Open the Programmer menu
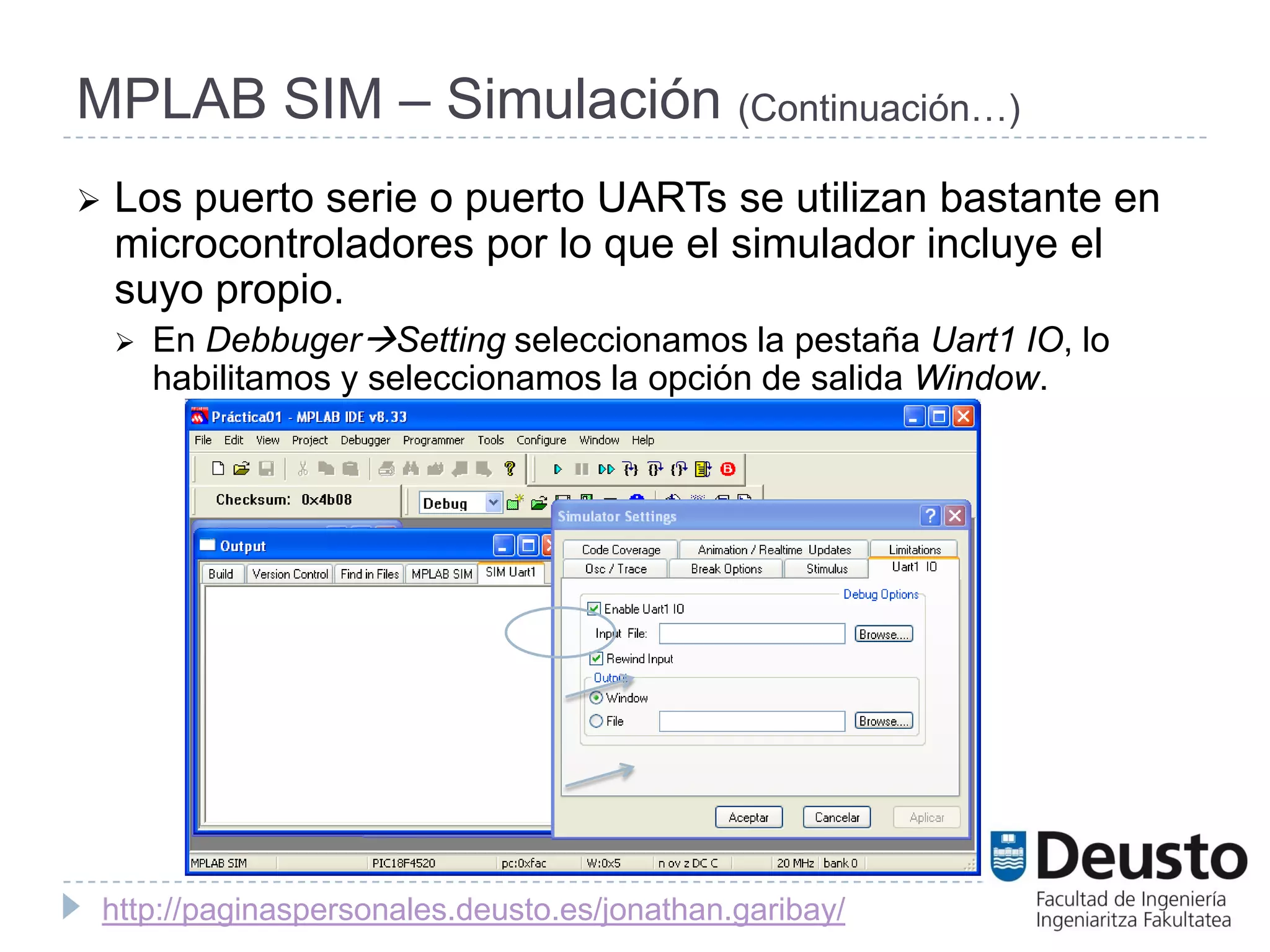This screenshot has height=952, width=1270. 433,440
